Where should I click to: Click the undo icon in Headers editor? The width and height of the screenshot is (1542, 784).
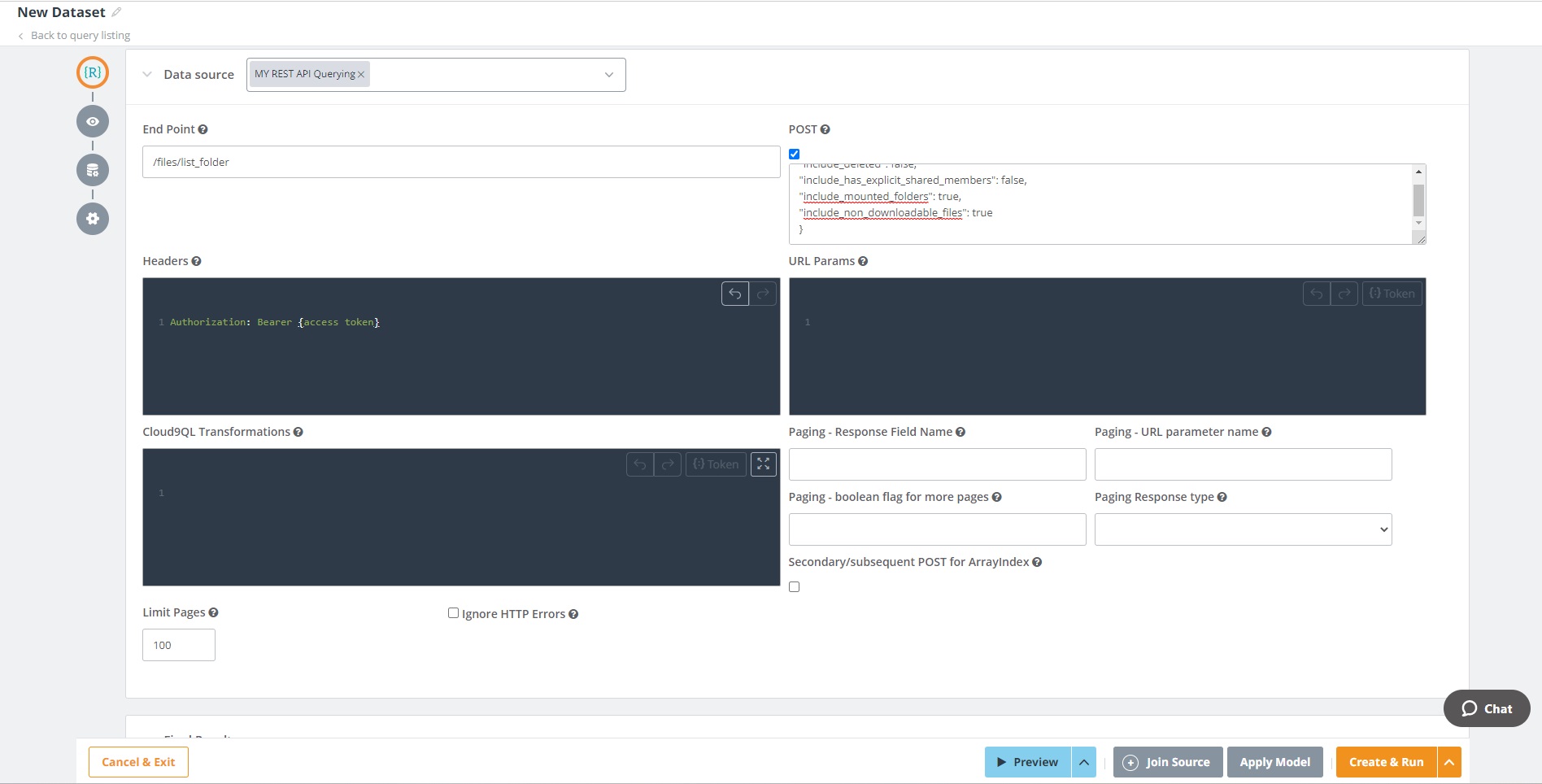(x=734, y=294)
